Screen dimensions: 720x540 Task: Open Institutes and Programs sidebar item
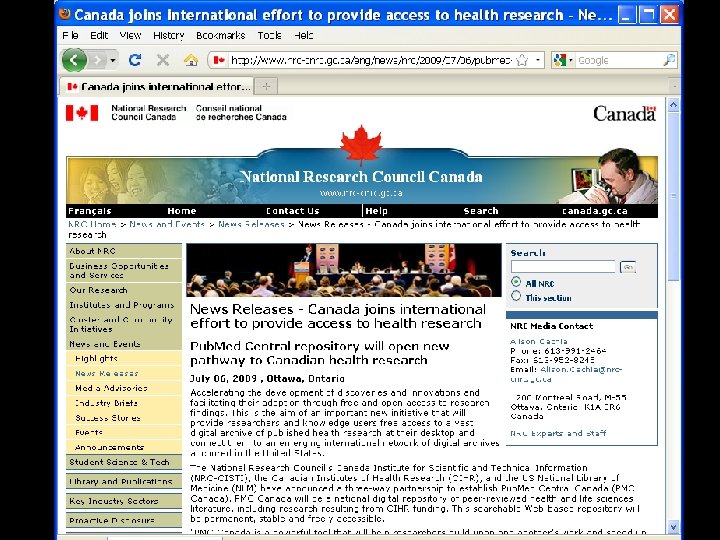click(124, 305)
